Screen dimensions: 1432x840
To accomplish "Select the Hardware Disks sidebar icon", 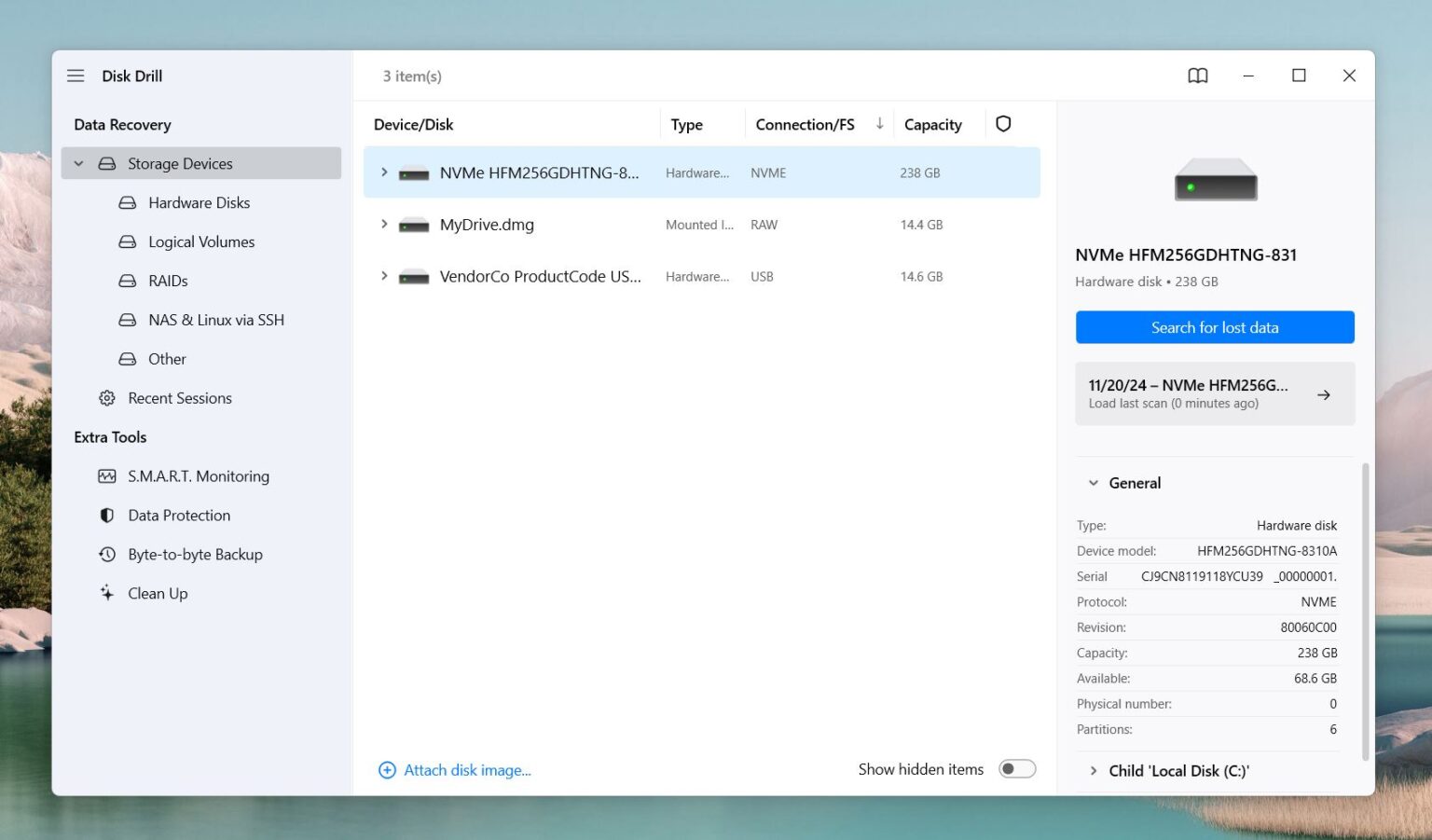I will click(127, 202).
